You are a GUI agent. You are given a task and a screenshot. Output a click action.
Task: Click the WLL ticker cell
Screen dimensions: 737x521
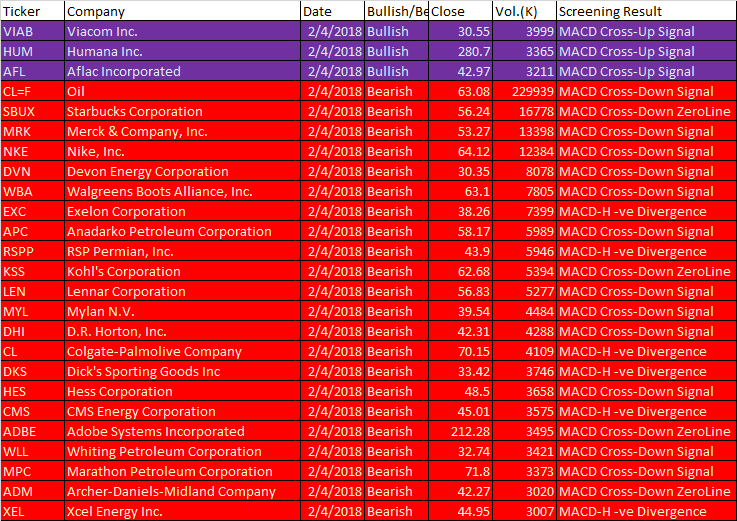click(x=32, y=451)
